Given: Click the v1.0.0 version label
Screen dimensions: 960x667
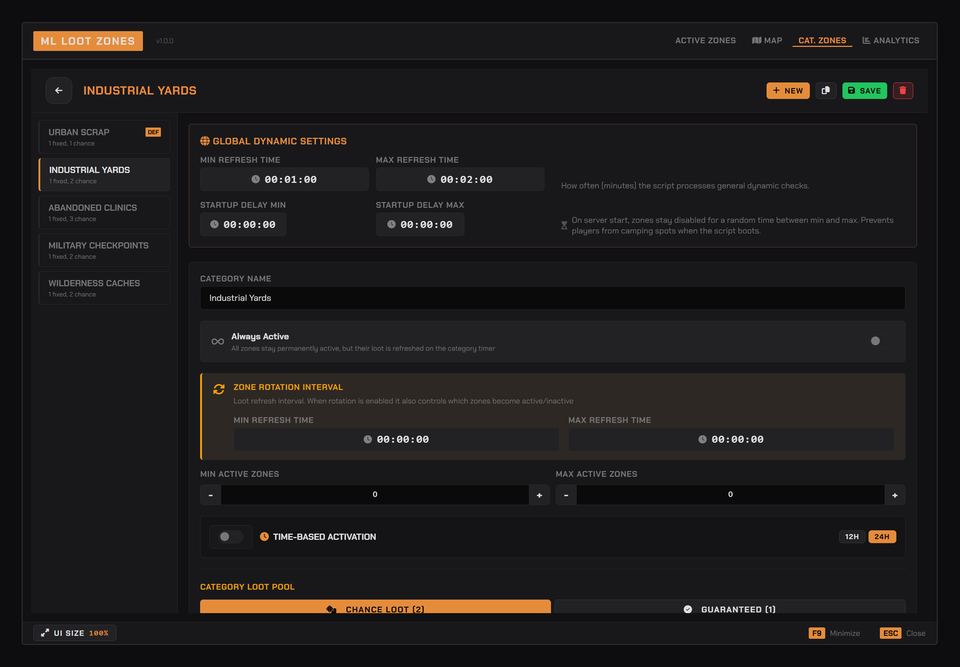Looking at the screenshot, I should pos(165,41).
